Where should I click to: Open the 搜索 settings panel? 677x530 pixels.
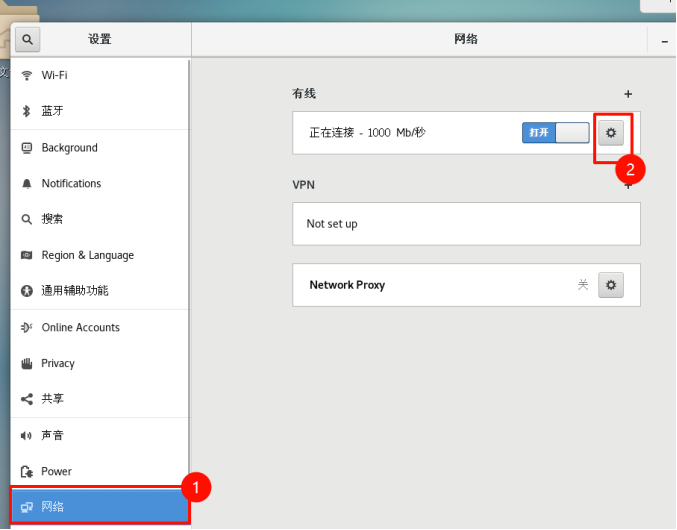pos(99,219)
